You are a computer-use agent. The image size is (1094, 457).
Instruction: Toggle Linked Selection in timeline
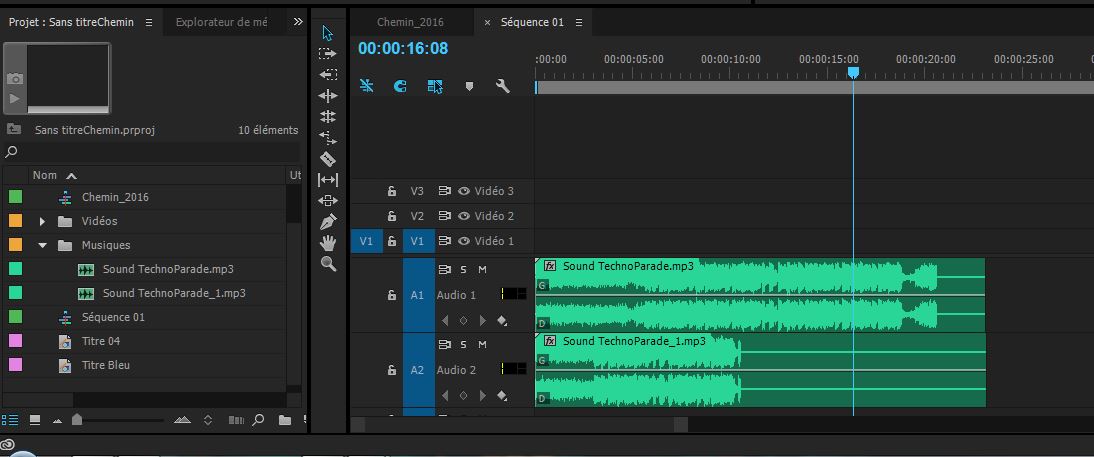click(x=435, y=86)
